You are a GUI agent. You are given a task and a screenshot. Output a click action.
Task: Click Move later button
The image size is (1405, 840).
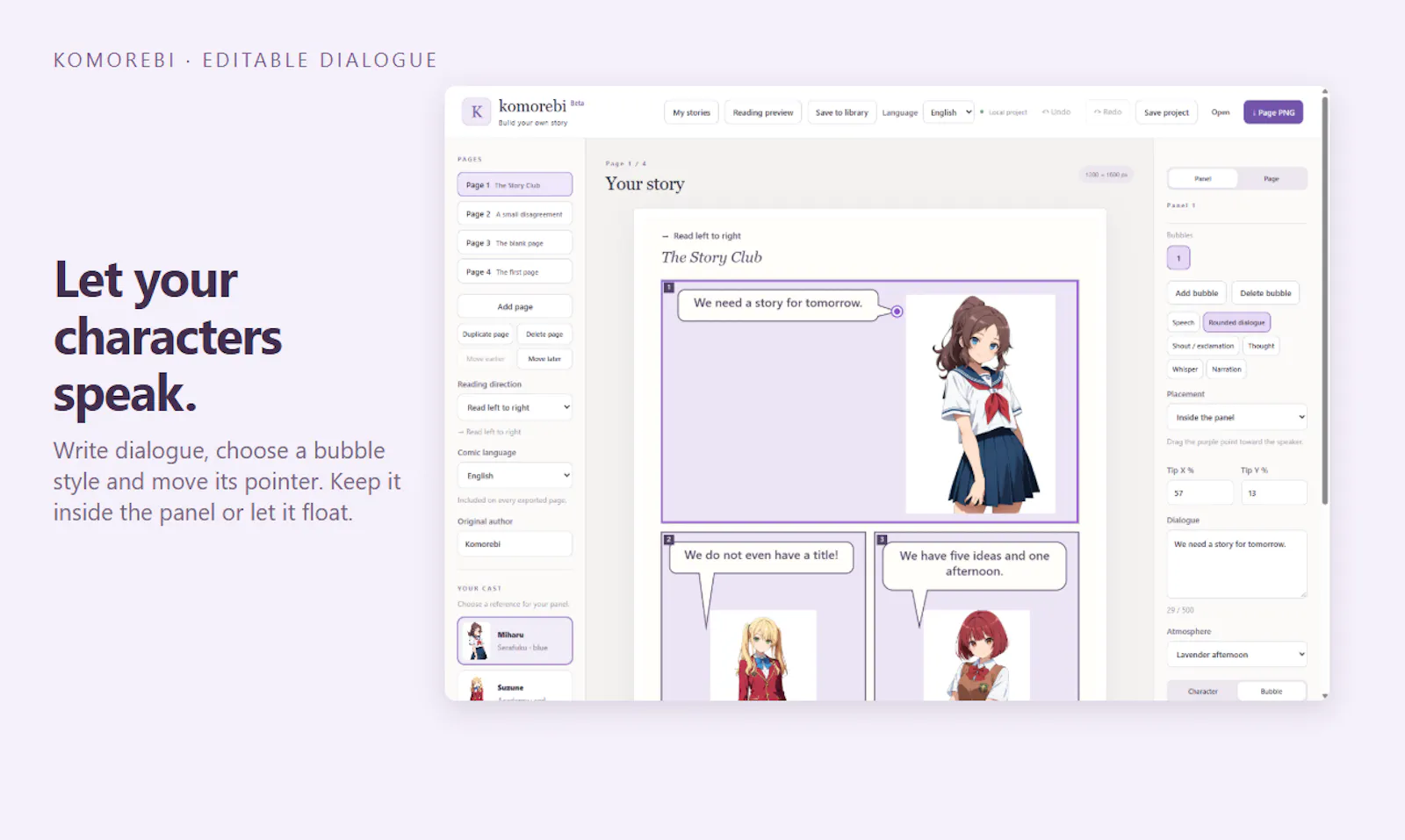[x=544, y=358]
